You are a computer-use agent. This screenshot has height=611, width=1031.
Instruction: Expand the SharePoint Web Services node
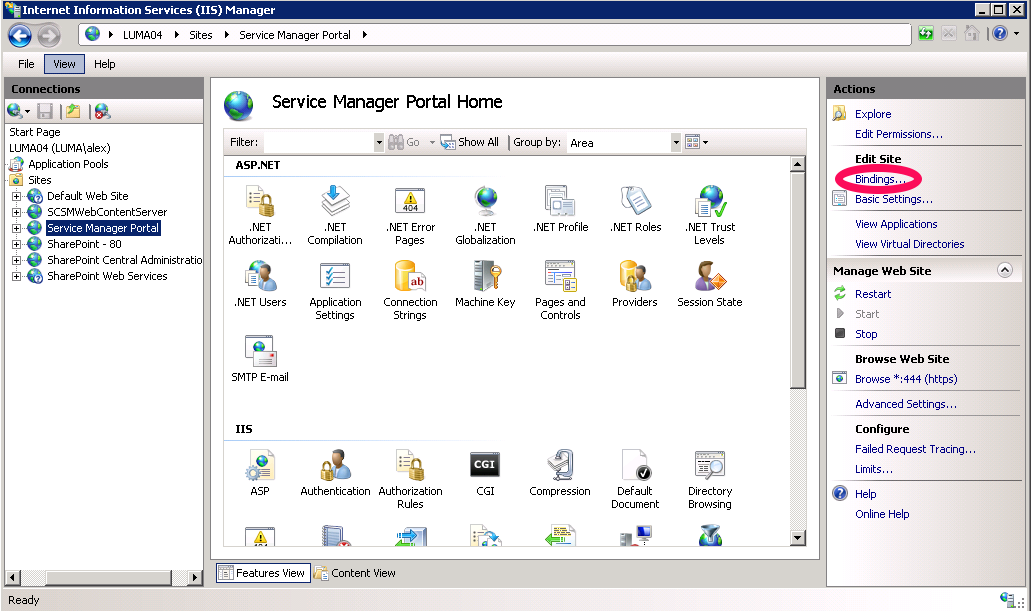(16, 276)
